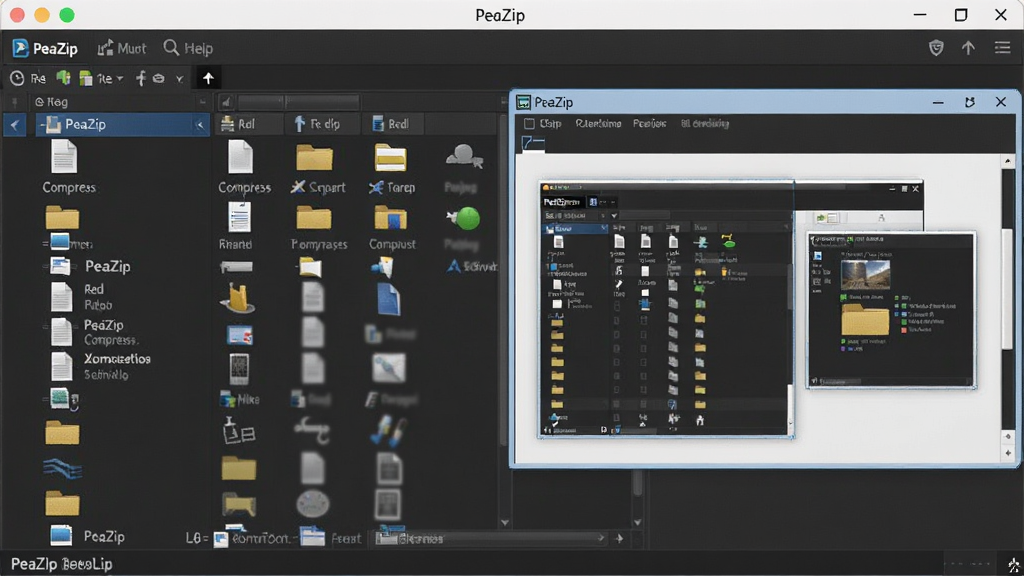Open Peatae menu in second PeaZip window
The image size is (1024, 576).
pos(649,123)
